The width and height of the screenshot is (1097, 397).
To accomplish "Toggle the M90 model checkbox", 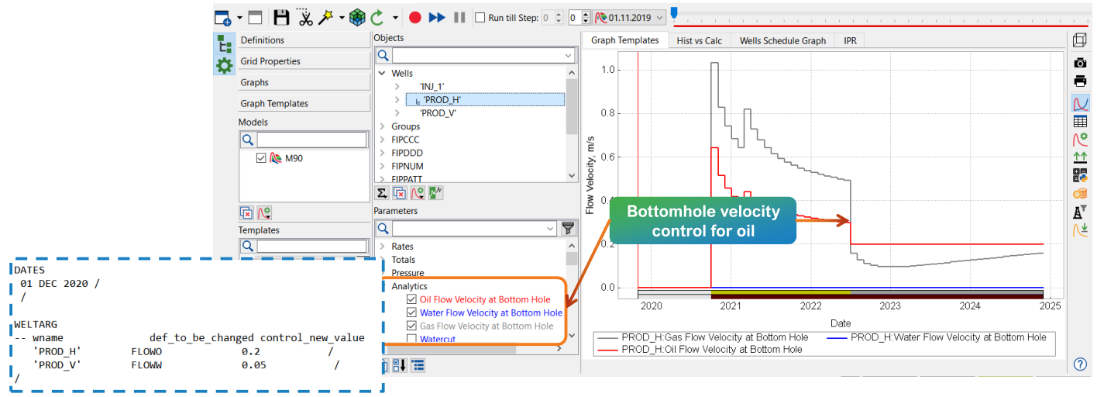I will [261, 158].
